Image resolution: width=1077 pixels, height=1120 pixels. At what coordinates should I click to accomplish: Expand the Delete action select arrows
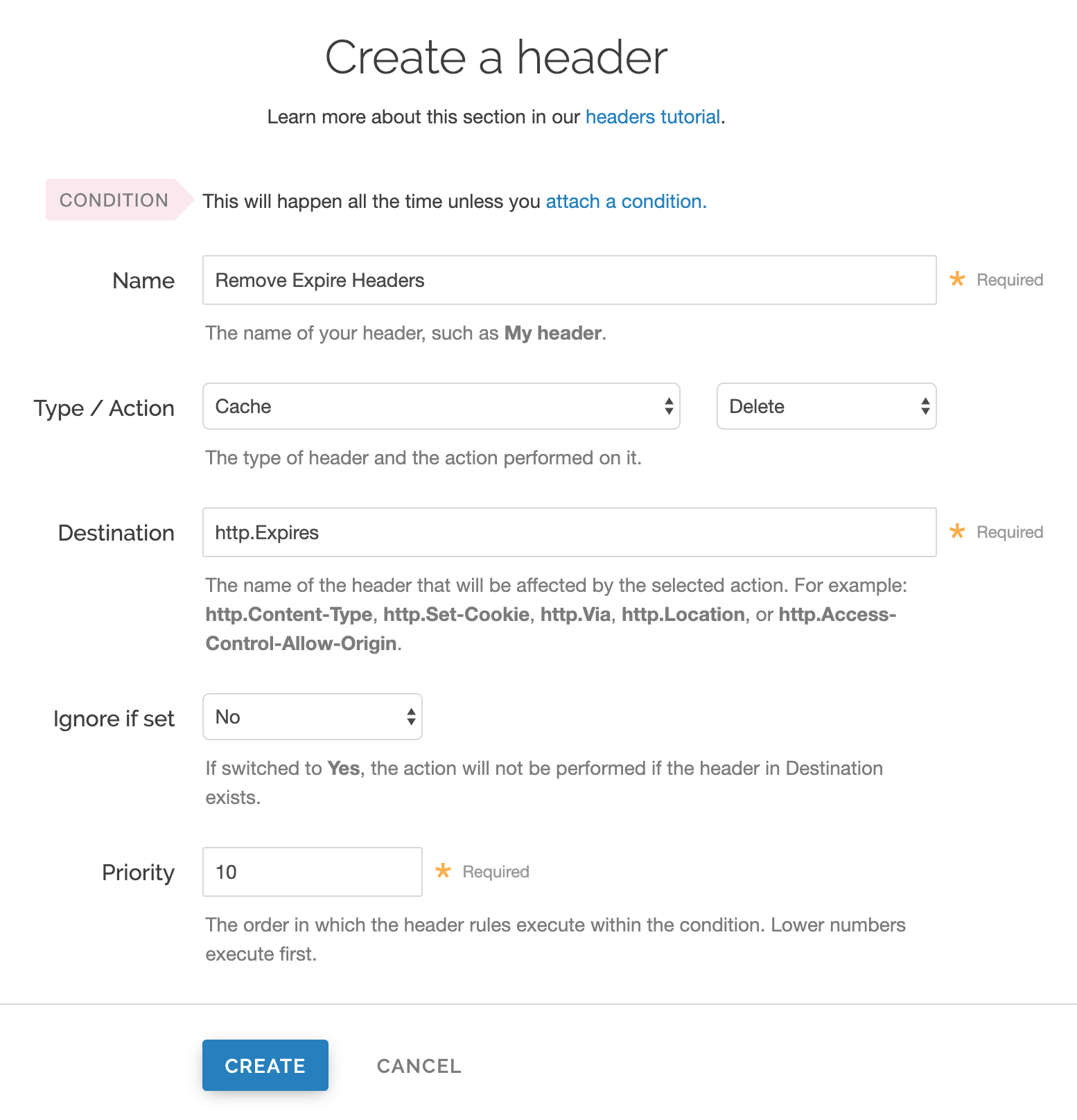[x=925, y=406]
